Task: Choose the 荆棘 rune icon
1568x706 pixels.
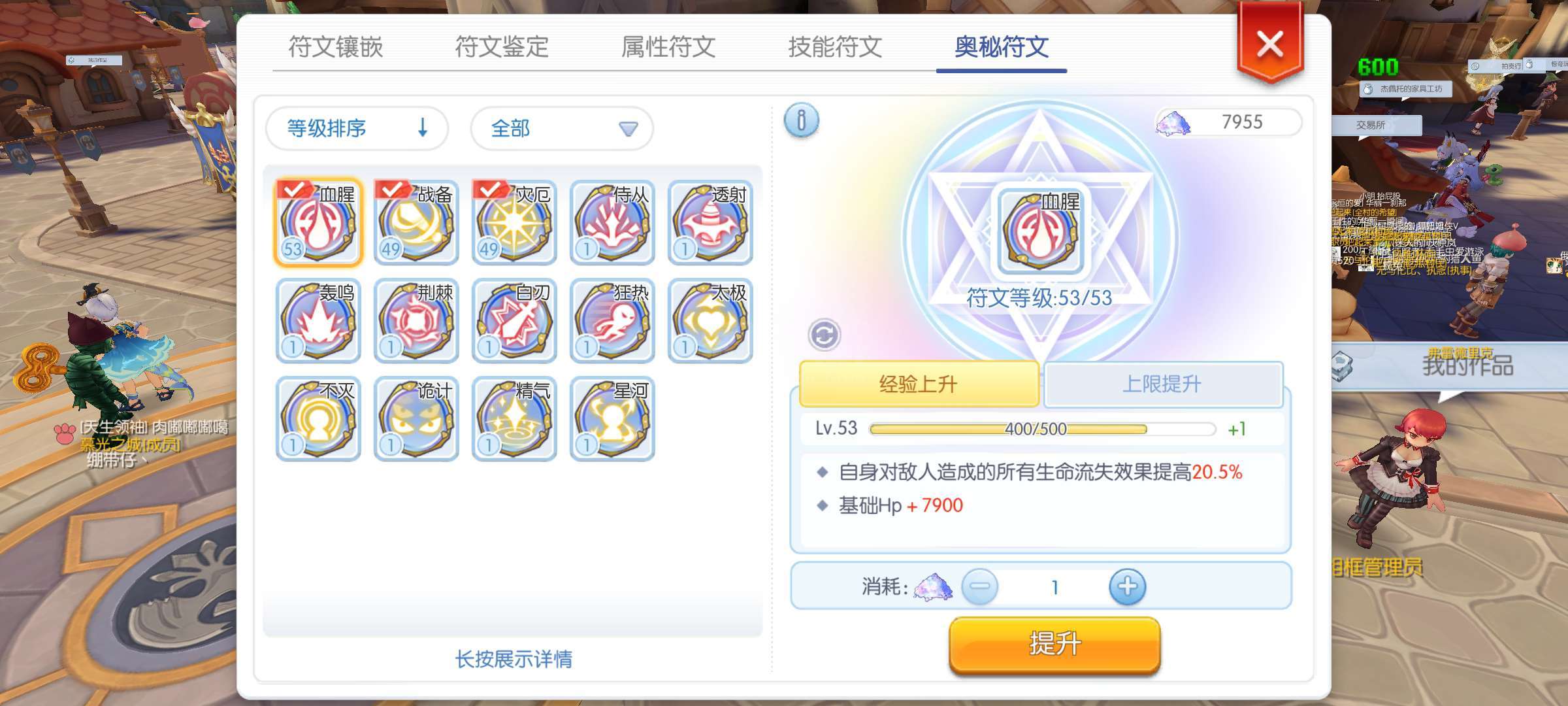Action: pyautogui.click(x=416, y=320)
